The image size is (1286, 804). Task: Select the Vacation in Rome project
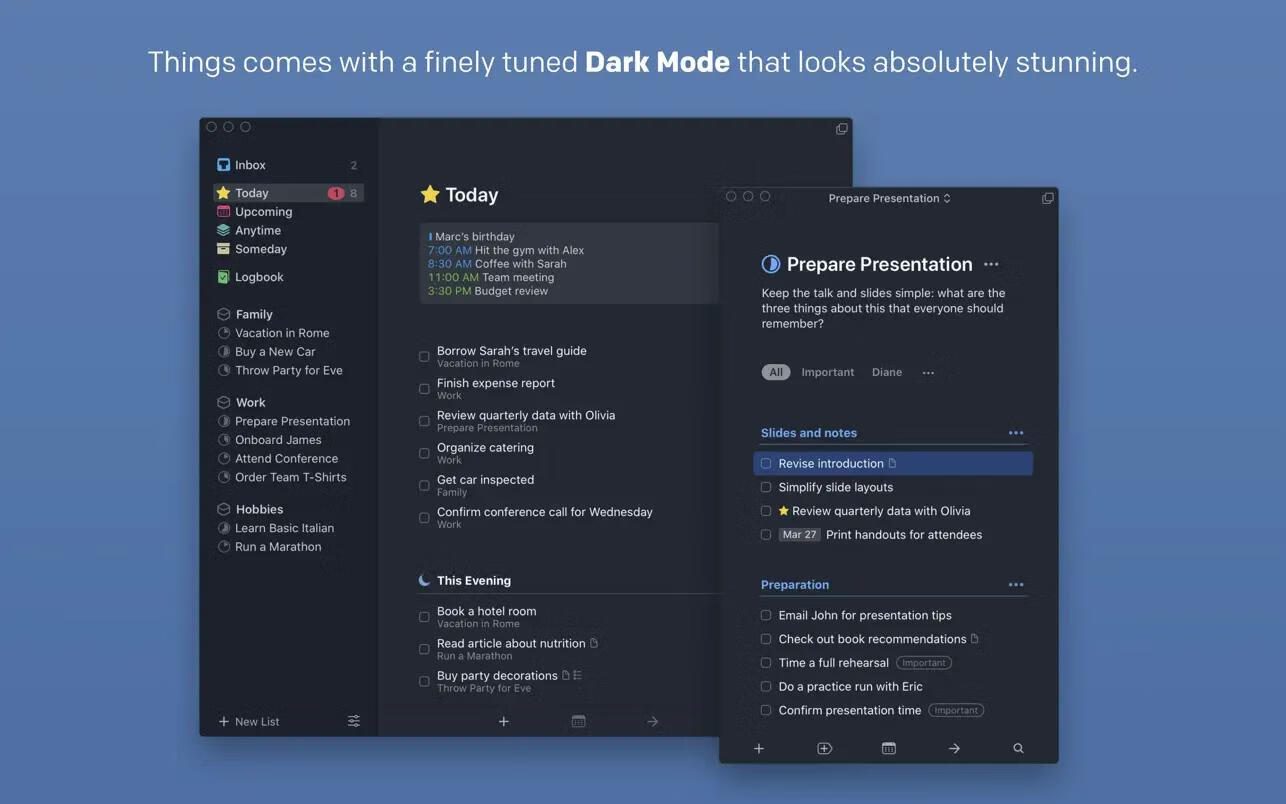pos(281,333)
